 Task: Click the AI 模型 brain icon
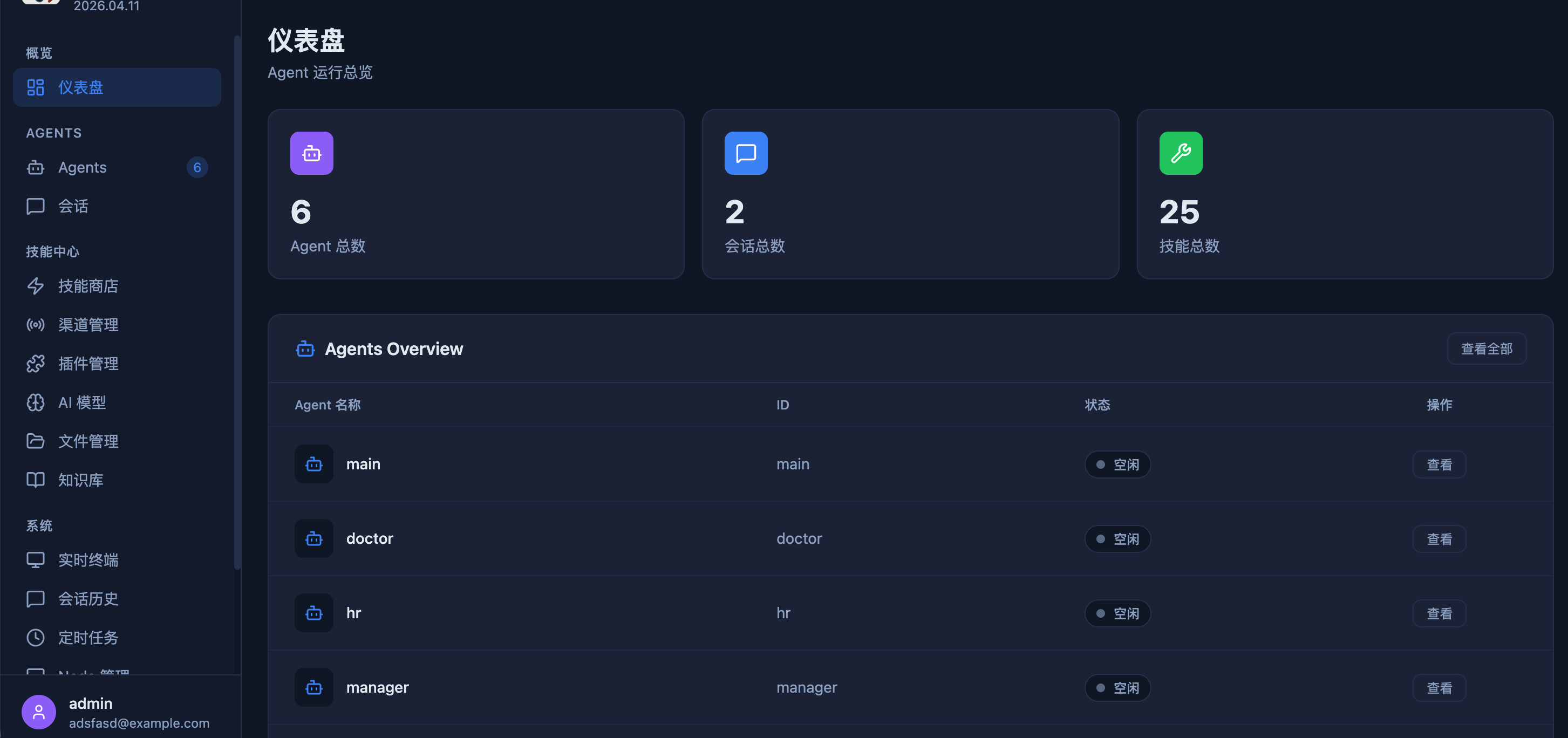(x=35, y=403)
